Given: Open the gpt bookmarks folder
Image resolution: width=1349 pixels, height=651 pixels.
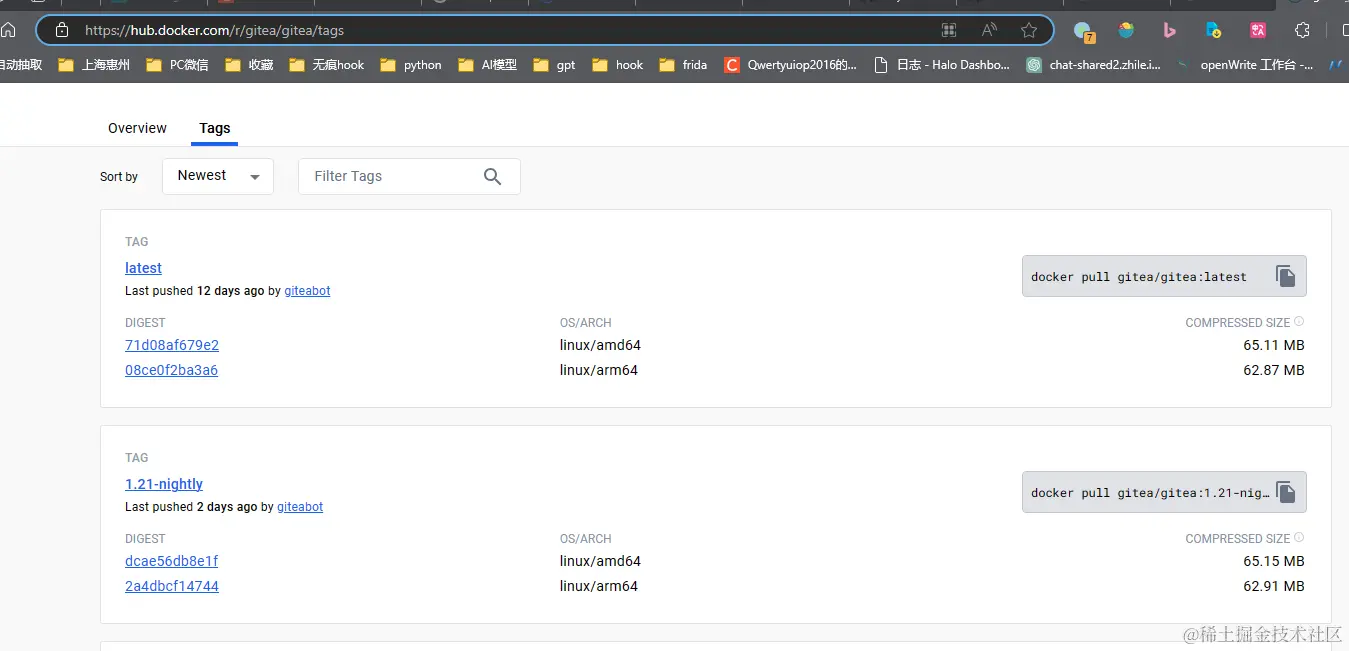Looking at the screenshot, I should (x=554, y=65).
